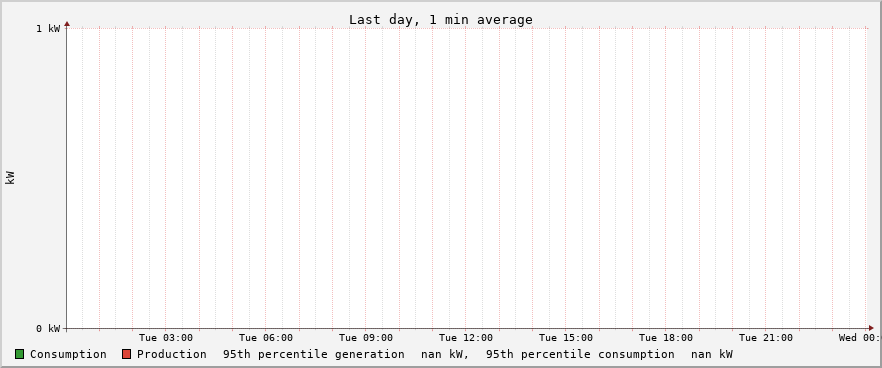Click the Production legend label
882x368 pixels.
[x=172, y=354]
